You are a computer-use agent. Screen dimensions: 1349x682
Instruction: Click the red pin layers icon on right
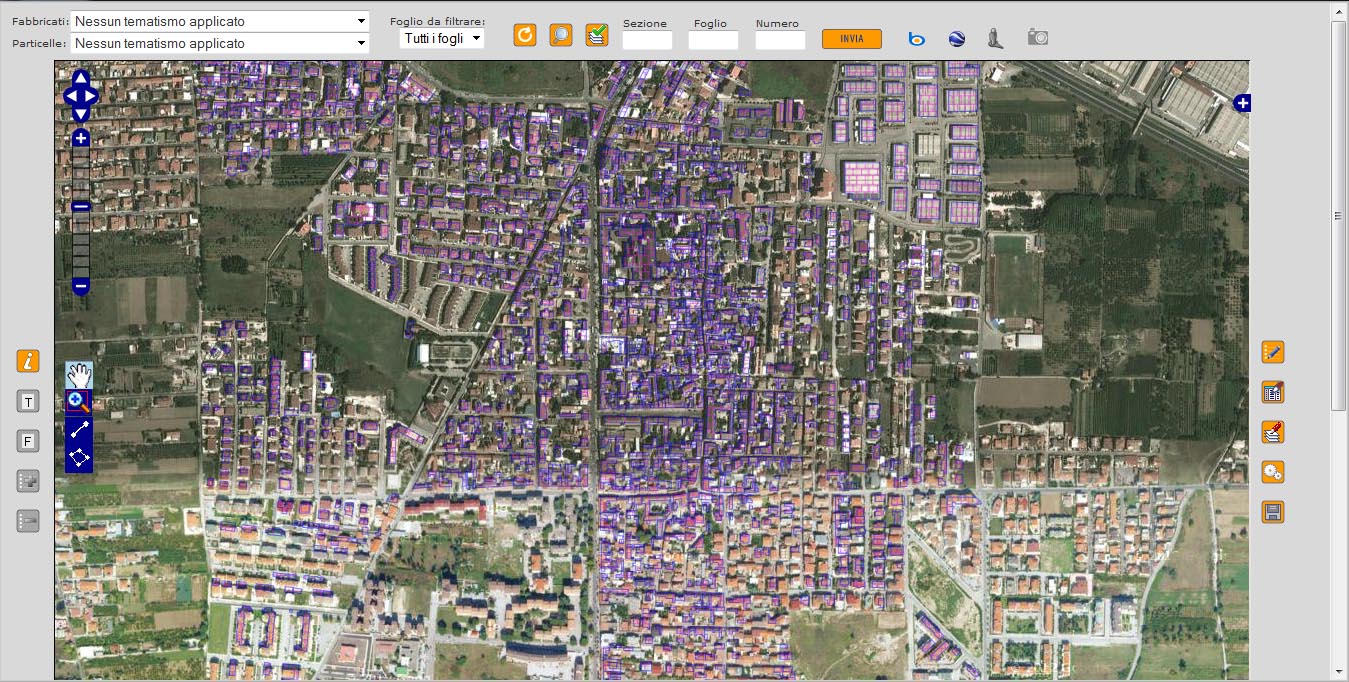(x=1273, y=432)
